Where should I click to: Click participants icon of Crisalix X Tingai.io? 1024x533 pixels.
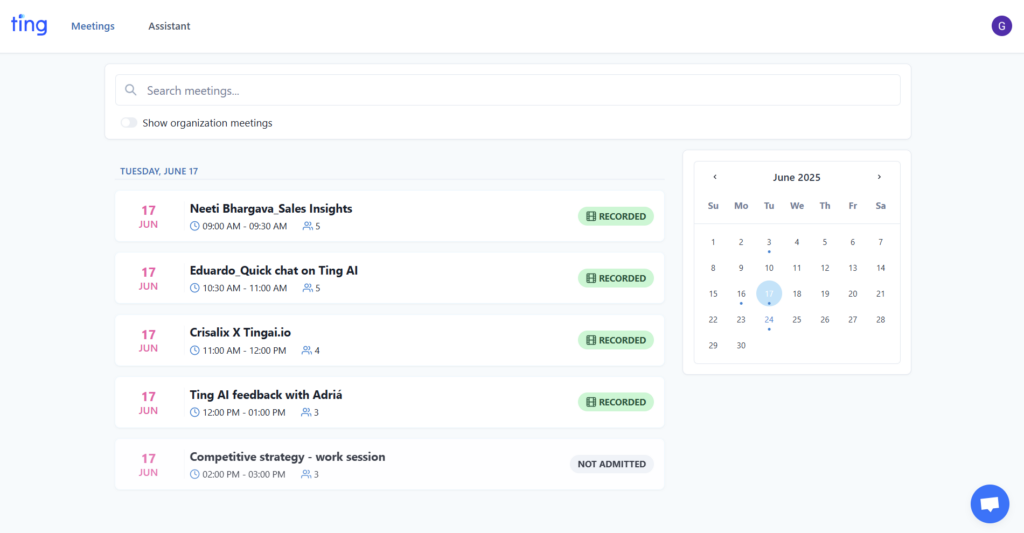point(306,350)
